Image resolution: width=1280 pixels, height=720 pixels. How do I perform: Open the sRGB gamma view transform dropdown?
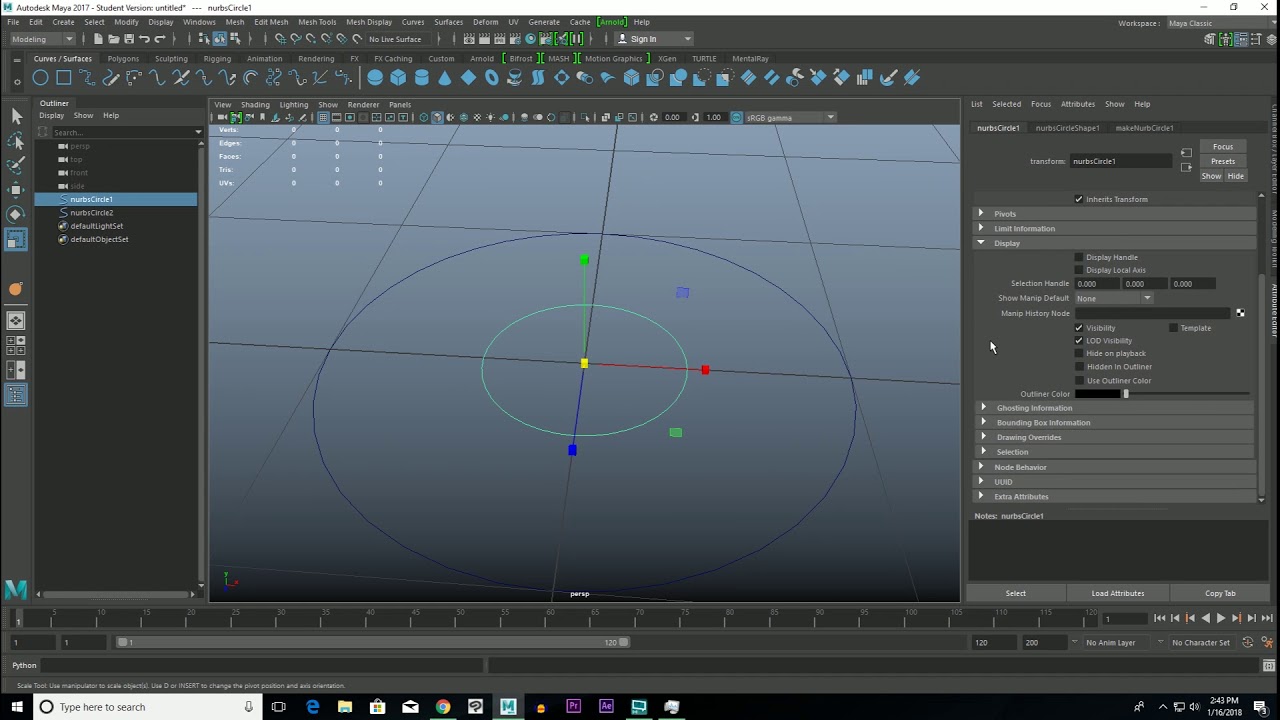(x=790, y=118)
